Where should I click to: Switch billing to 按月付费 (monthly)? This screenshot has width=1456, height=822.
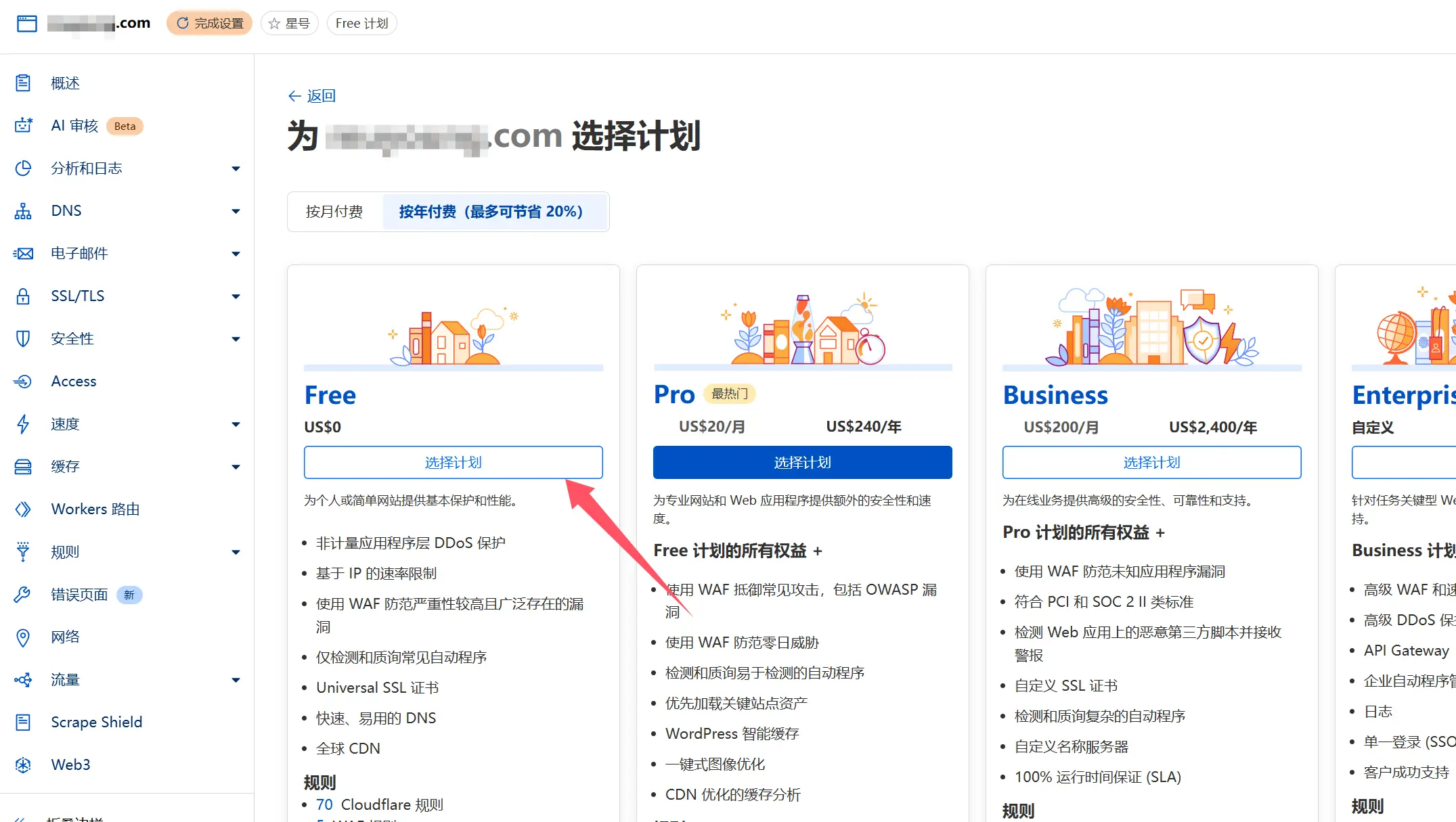(334, 212)
